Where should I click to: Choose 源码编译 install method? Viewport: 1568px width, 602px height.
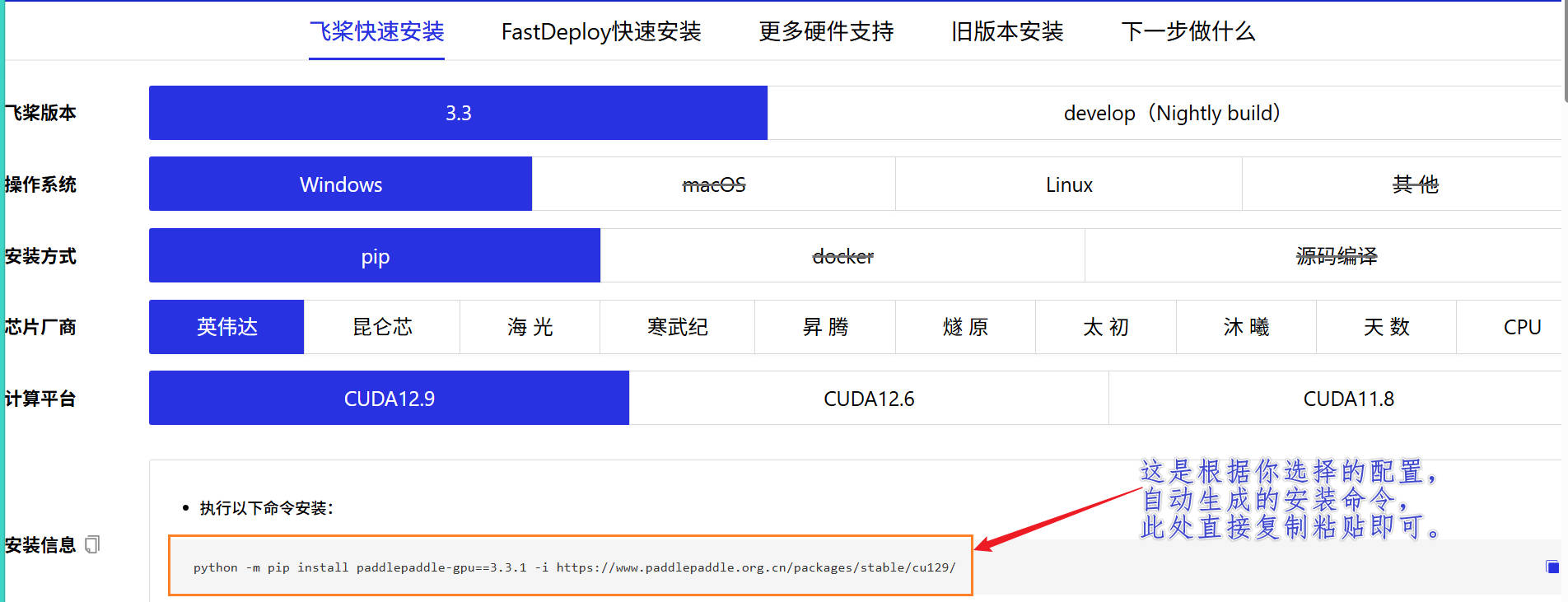(1323, 256)
